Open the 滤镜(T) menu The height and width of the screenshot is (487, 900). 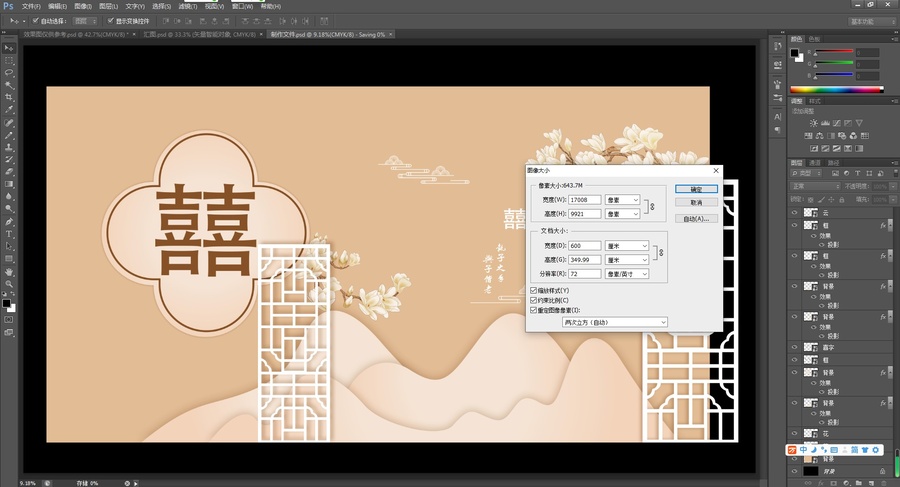pyautogui.click(x=188, y=6)
